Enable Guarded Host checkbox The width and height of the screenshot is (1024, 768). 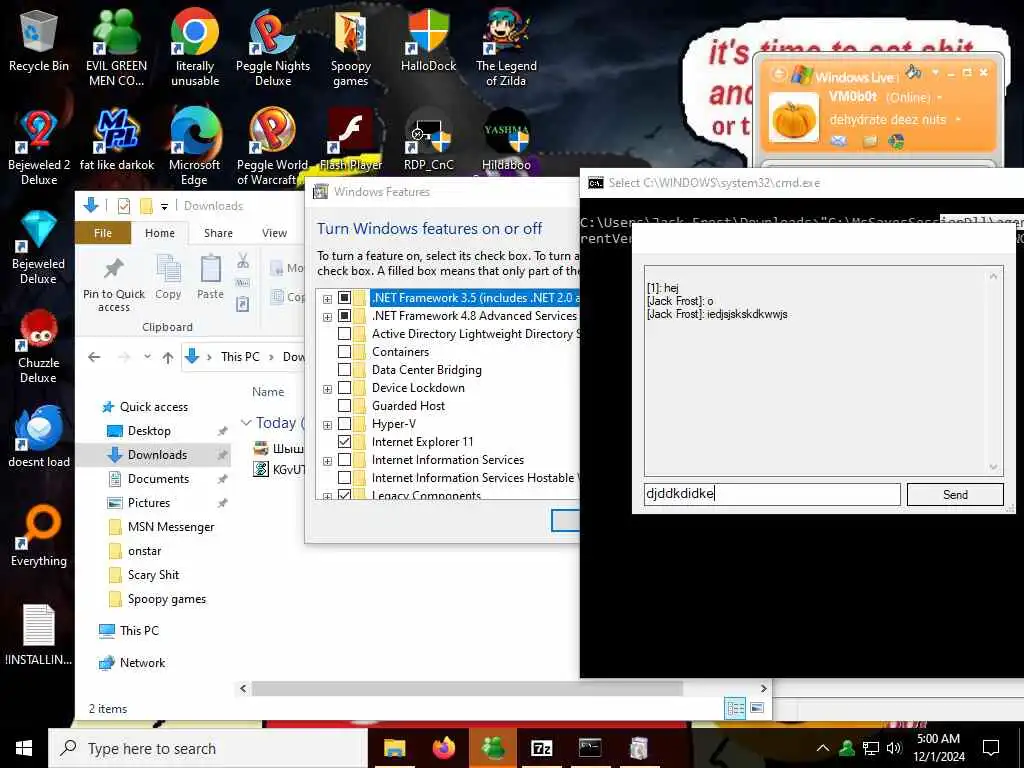click(344, 406)
